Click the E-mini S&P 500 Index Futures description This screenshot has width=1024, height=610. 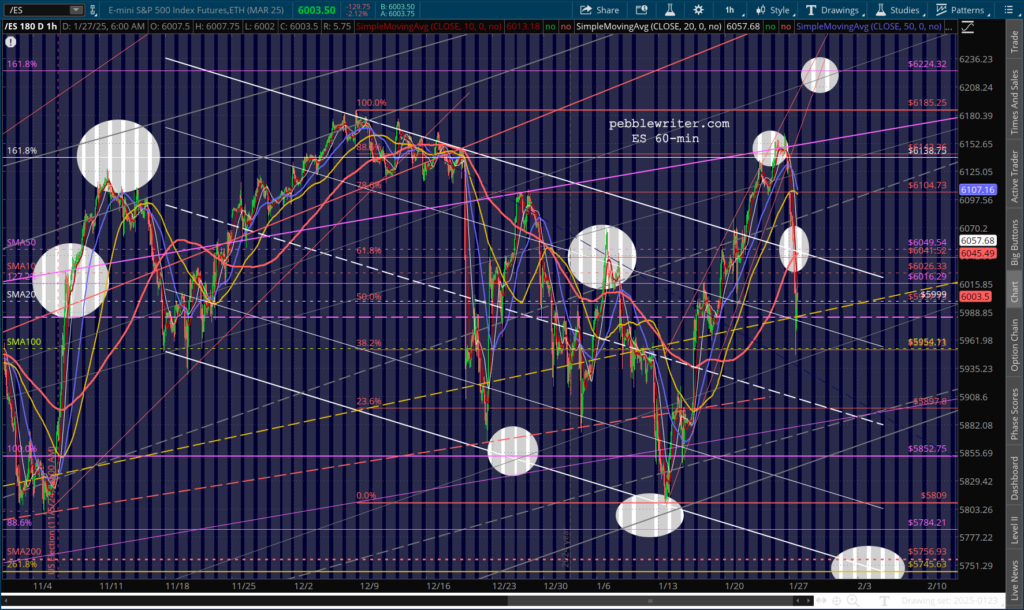click(196, 10)
